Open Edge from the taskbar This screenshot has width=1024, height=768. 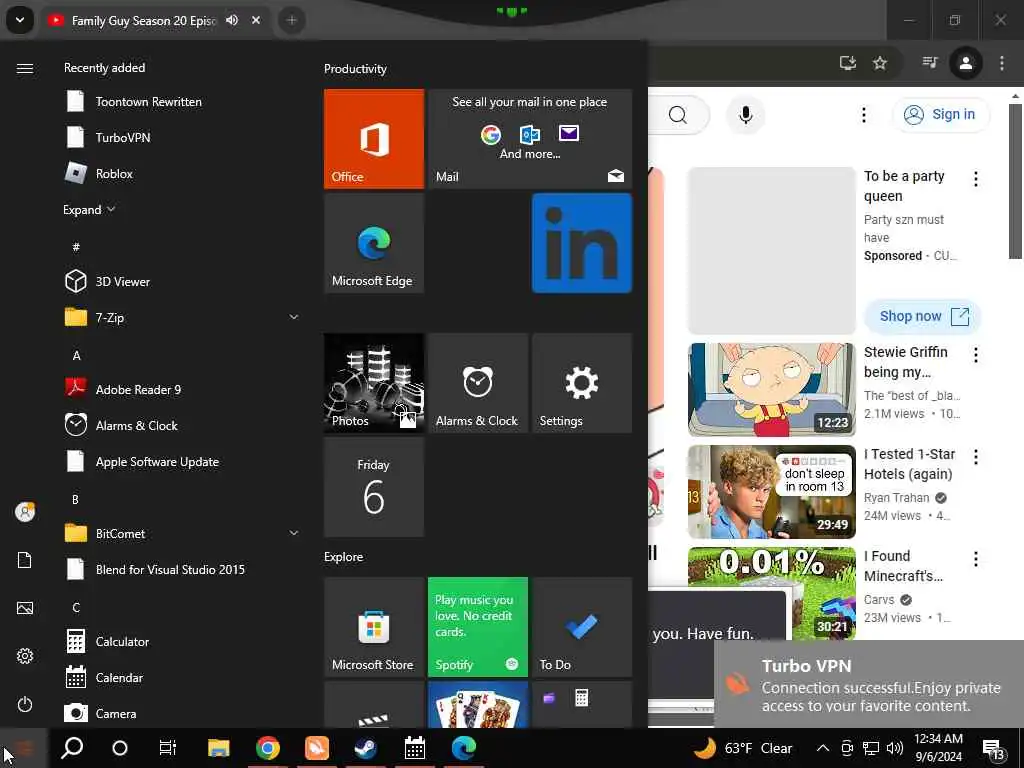pyautogui.click(x=464, y=748)
